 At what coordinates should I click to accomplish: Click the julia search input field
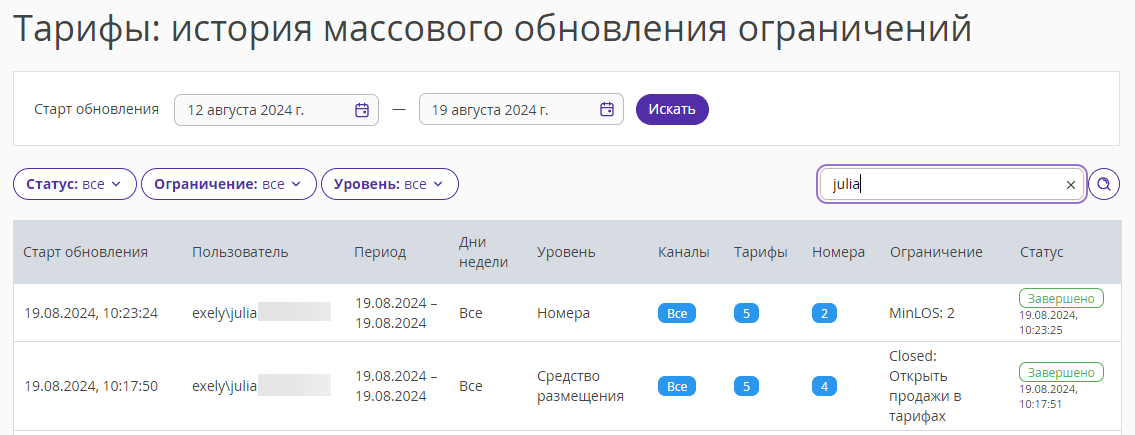[x=952, y=185]
